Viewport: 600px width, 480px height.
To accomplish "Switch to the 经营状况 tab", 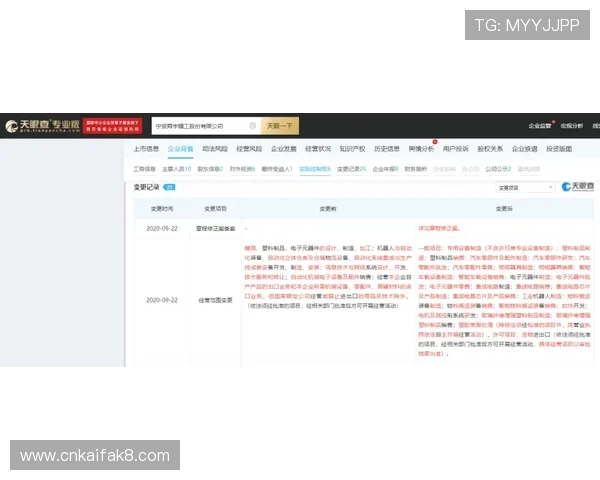I will 318,149.
